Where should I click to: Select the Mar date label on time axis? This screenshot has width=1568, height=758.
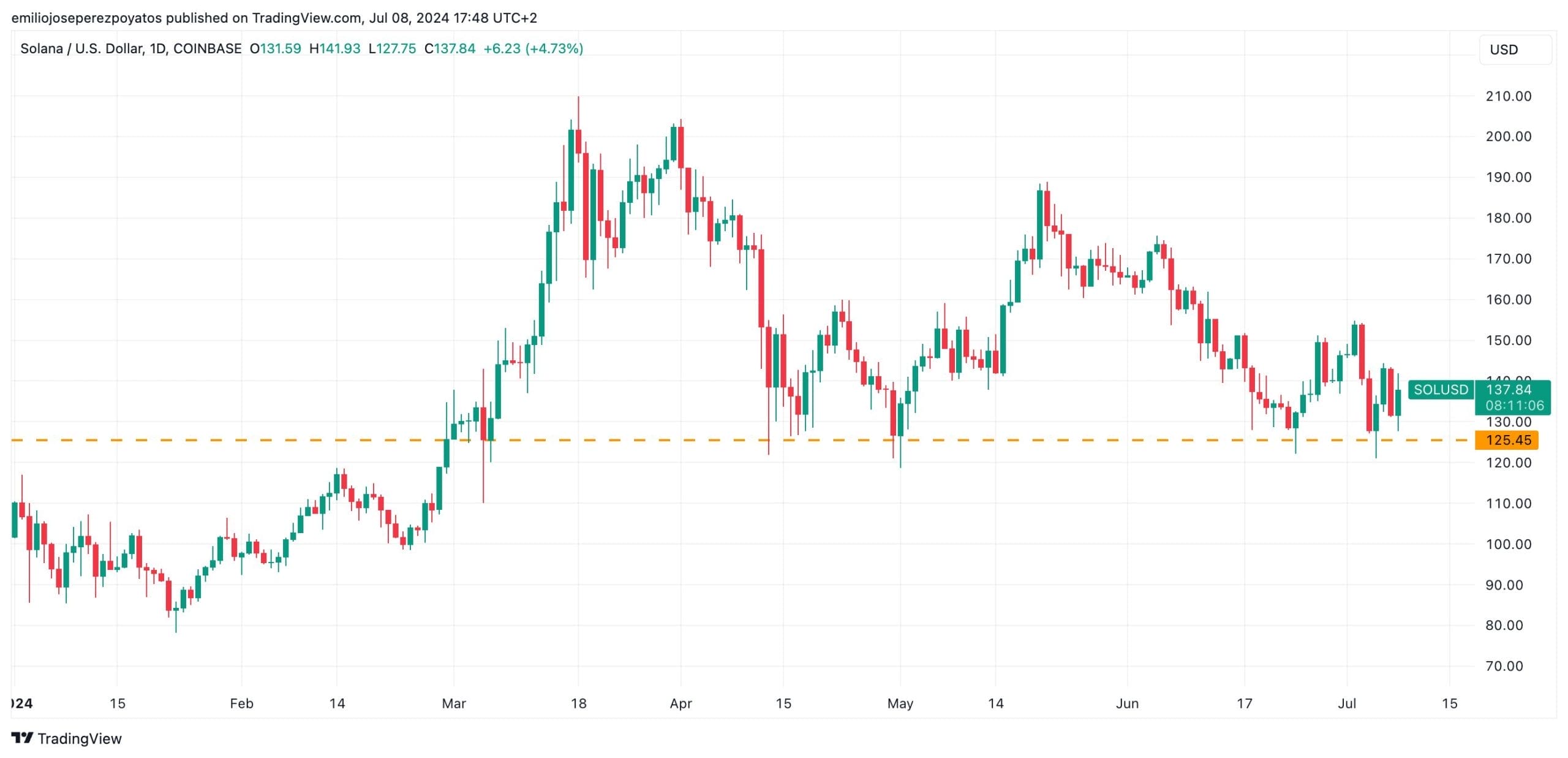[453, 703]
